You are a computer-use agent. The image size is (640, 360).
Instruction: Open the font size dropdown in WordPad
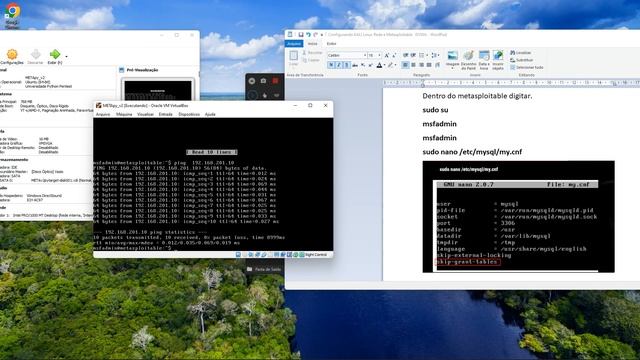point(379,55)
